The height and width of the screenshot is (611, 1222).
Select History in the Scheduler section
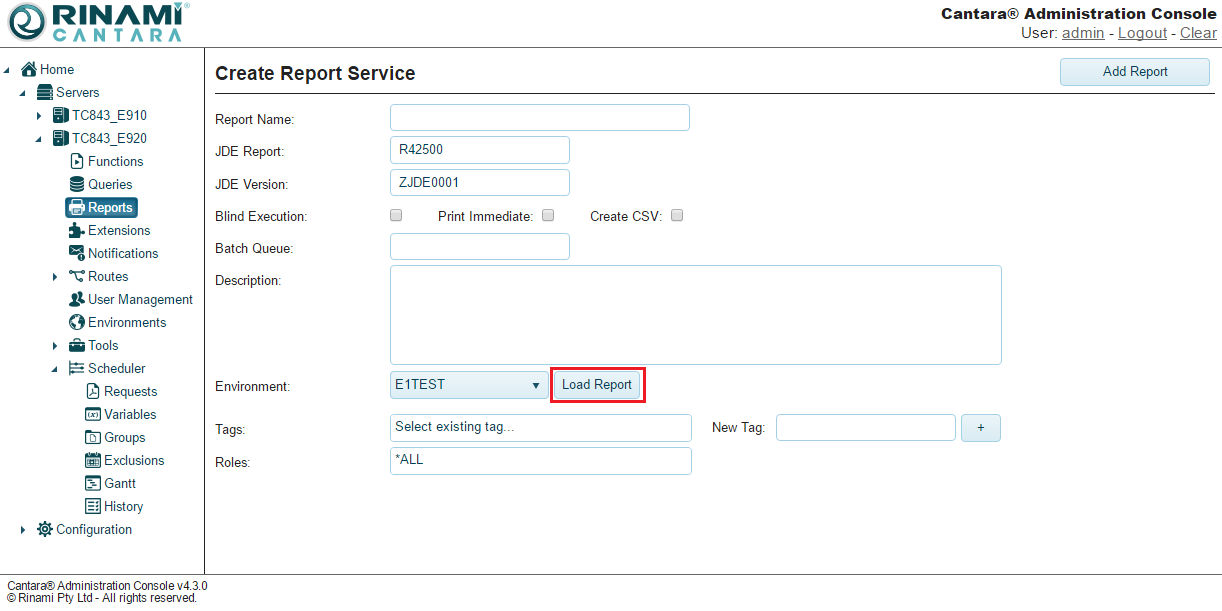pyautogui.click(x=123, y=506)
